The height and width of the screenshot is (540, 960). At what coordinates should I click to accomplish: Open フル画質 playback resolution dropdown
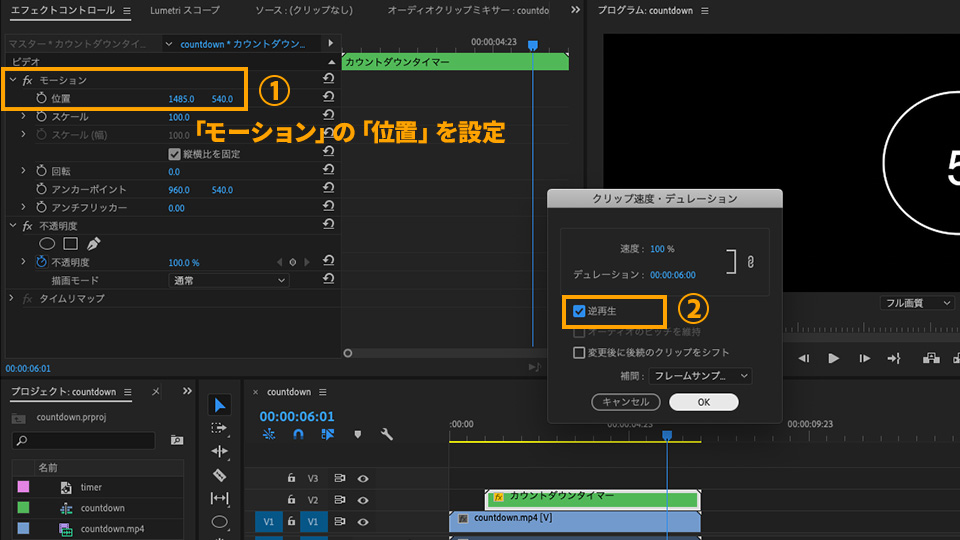917,303
